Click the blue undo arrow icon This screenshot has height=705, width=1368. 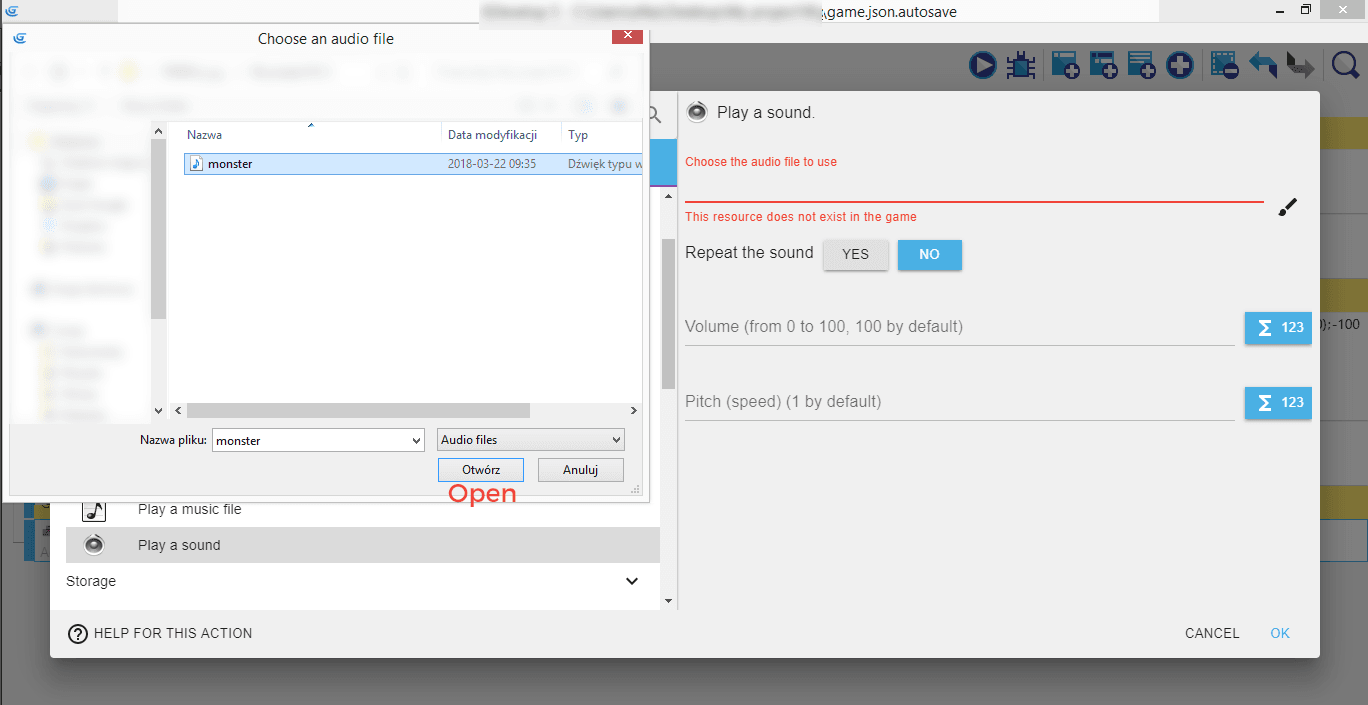click(x=1263, y=66)
